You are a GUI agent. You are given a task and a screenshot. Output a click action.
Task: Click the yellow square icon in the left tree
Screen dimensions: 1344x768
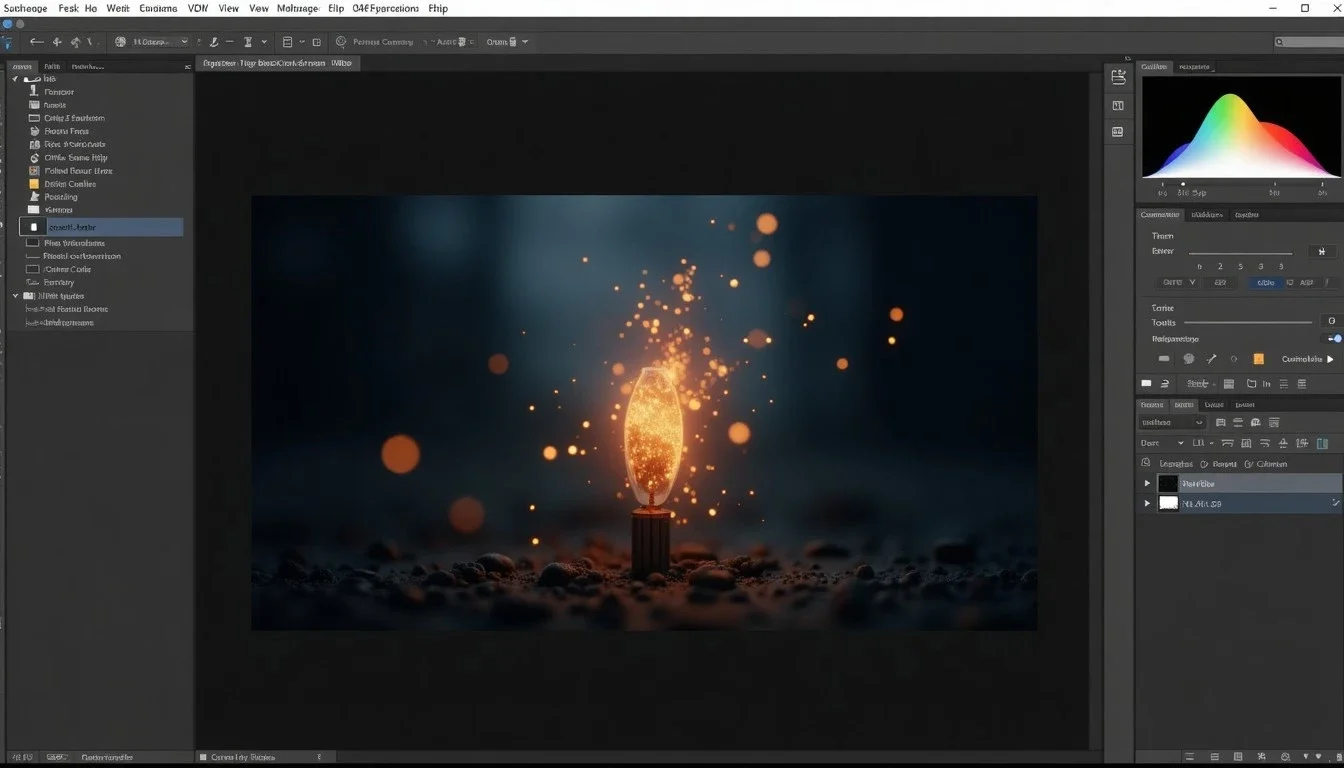34,184
